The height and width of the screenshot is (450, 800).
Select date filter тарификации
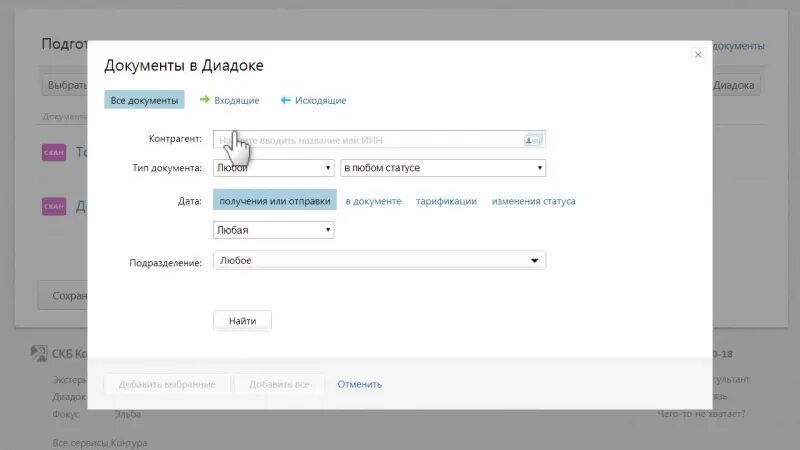point(446,201)
